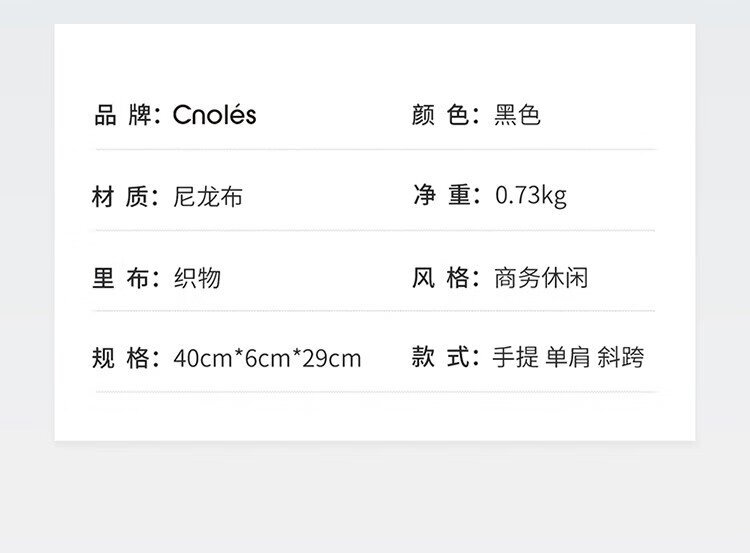Select the 手提 carry option text
Viewport: 750px width, 553px height.
click(x=515, y=357)
